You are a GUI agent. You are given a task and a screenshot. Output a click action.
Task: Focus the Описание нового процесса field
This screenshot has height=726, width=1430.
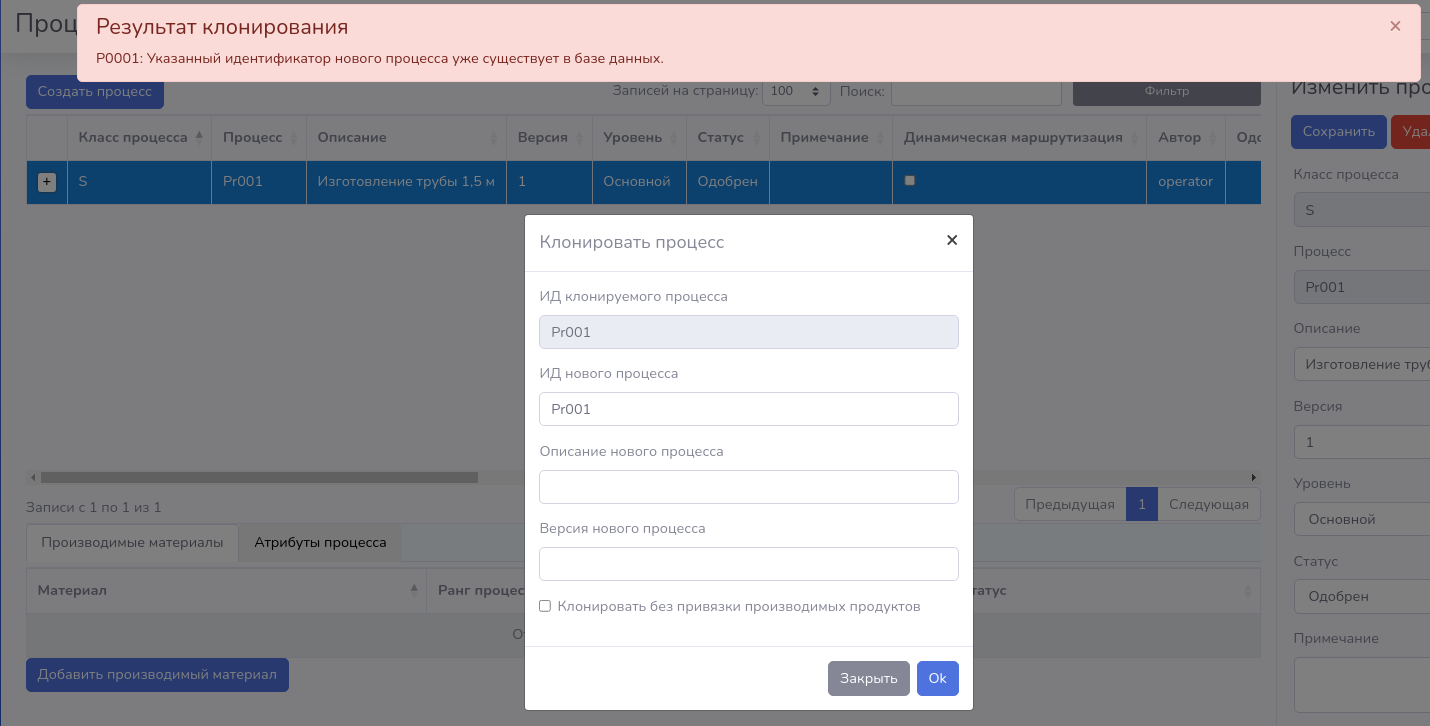748,487
